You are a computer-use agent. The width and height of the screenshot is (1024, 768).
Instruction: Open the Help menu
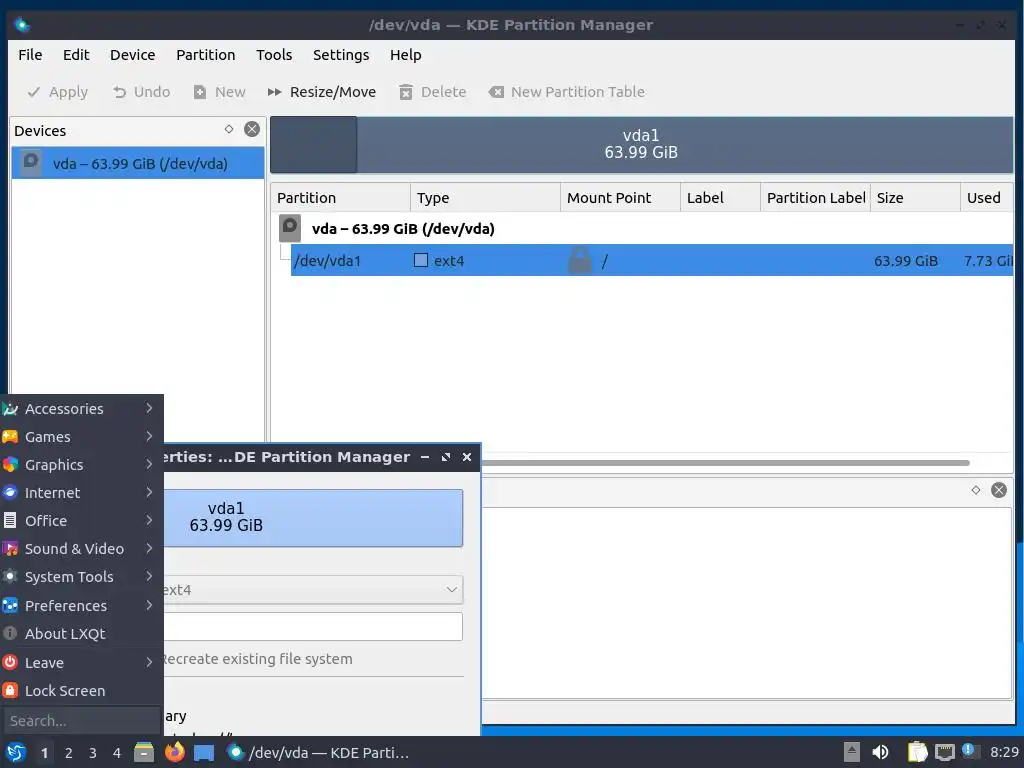click(406, 55)
